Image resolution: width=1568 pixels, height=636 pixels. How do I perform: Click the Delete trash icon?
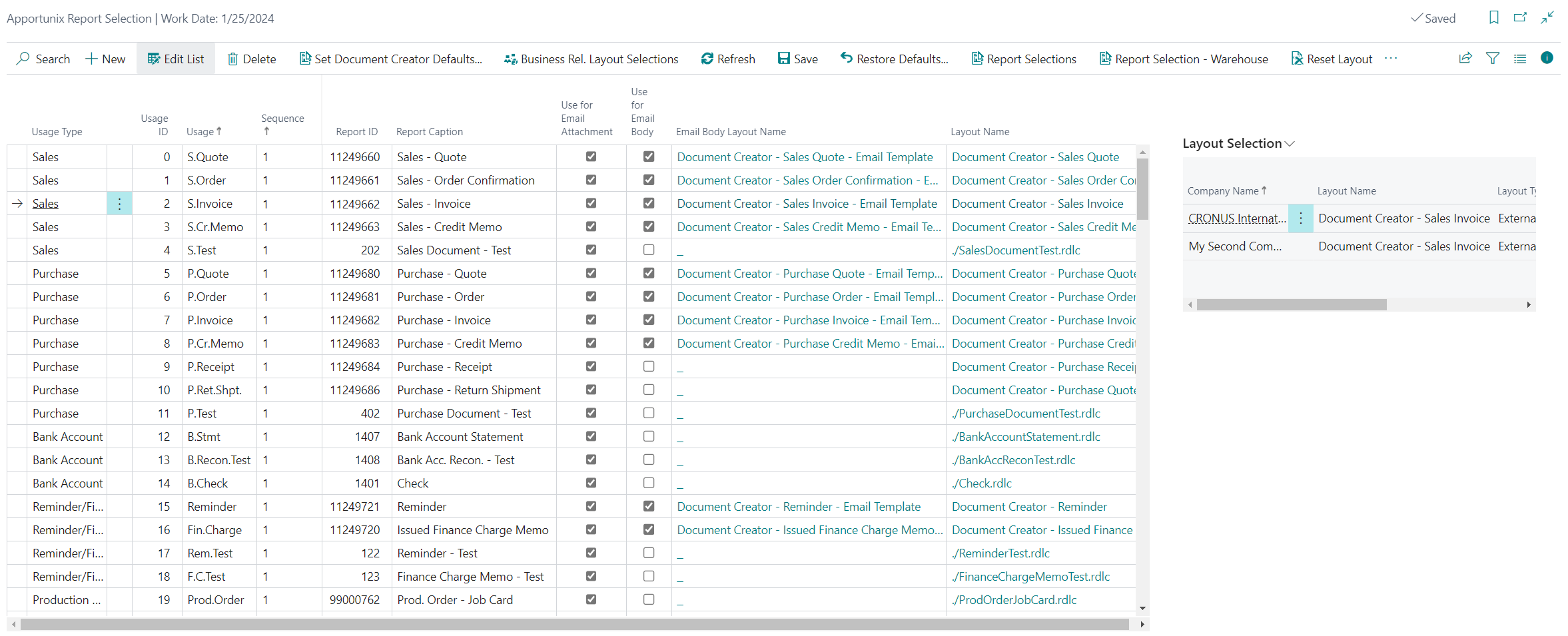pyautogui.click(x=233, y=59)
